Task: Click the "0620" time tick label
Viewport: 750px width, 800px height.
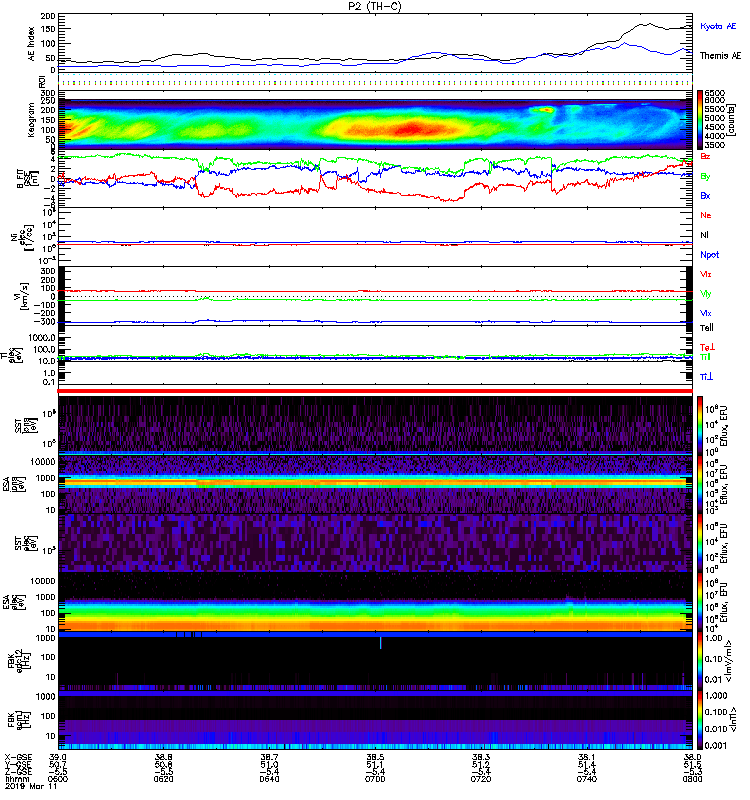Action: [x=163, y=779]
